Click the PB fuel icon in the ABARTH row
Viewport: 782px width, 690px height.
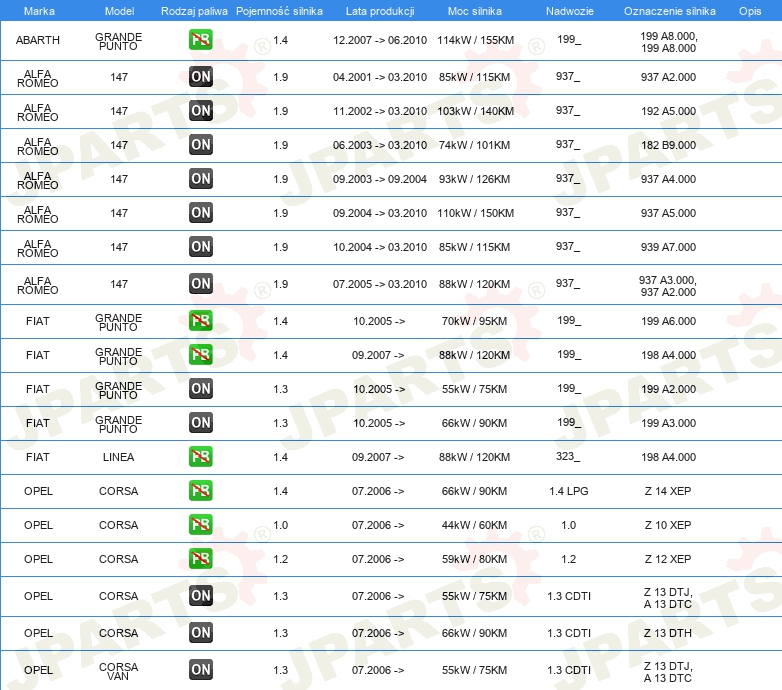pos(201,40)
